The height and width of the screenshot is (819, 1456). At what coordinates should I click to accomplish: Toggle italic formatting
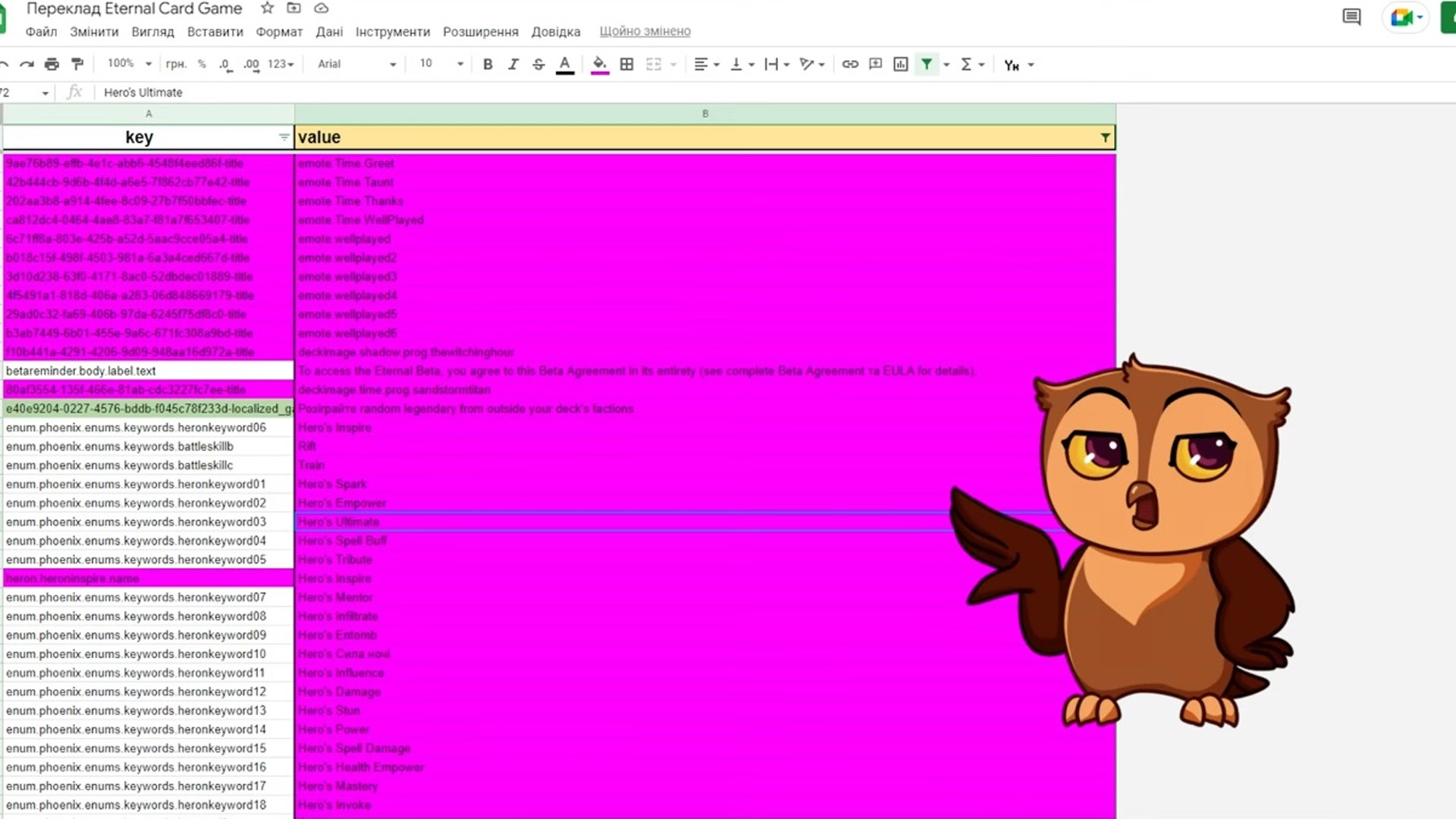coord(513,64)
